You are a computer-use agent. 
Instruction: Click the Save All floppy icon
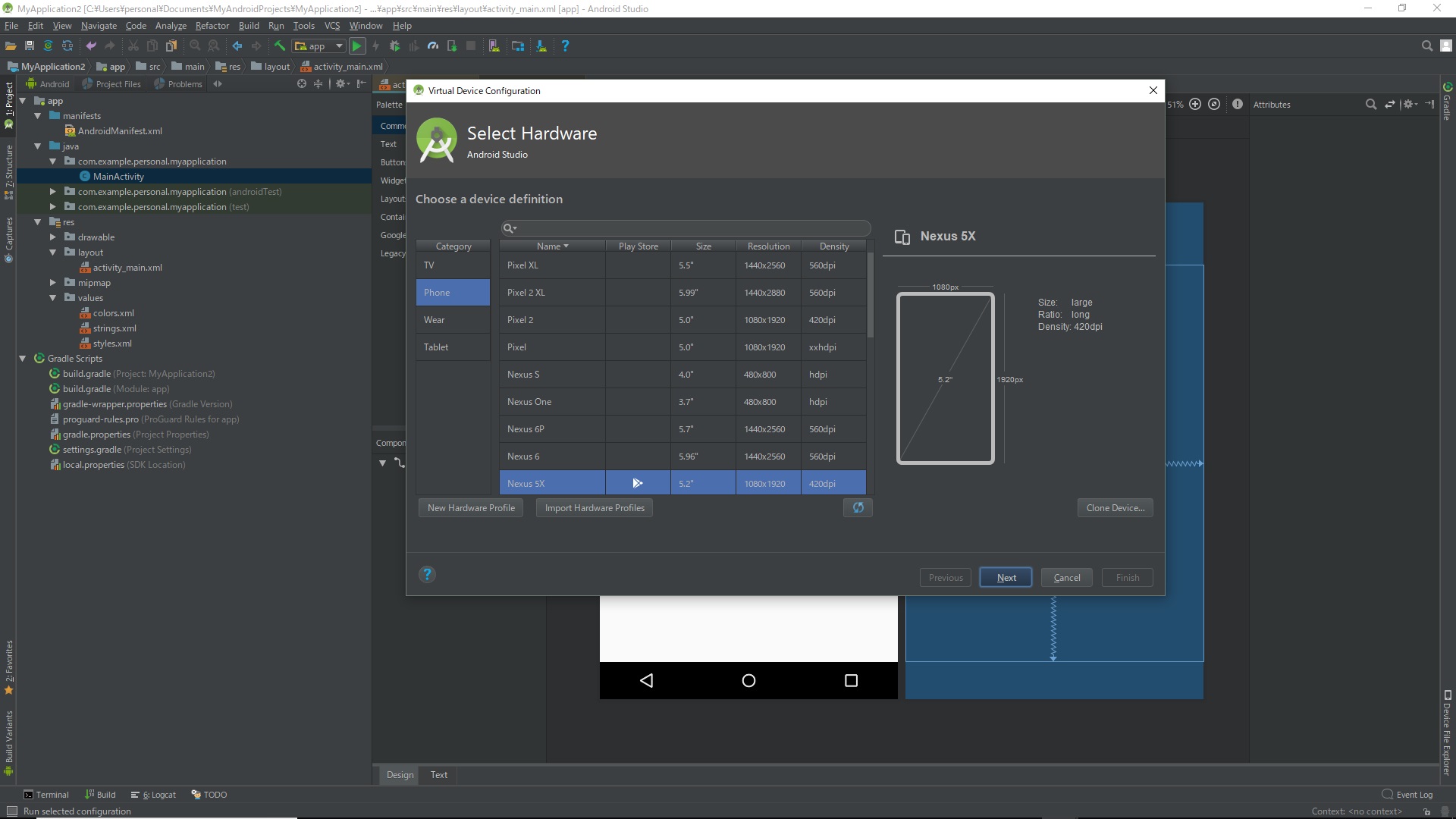point(30,46)
